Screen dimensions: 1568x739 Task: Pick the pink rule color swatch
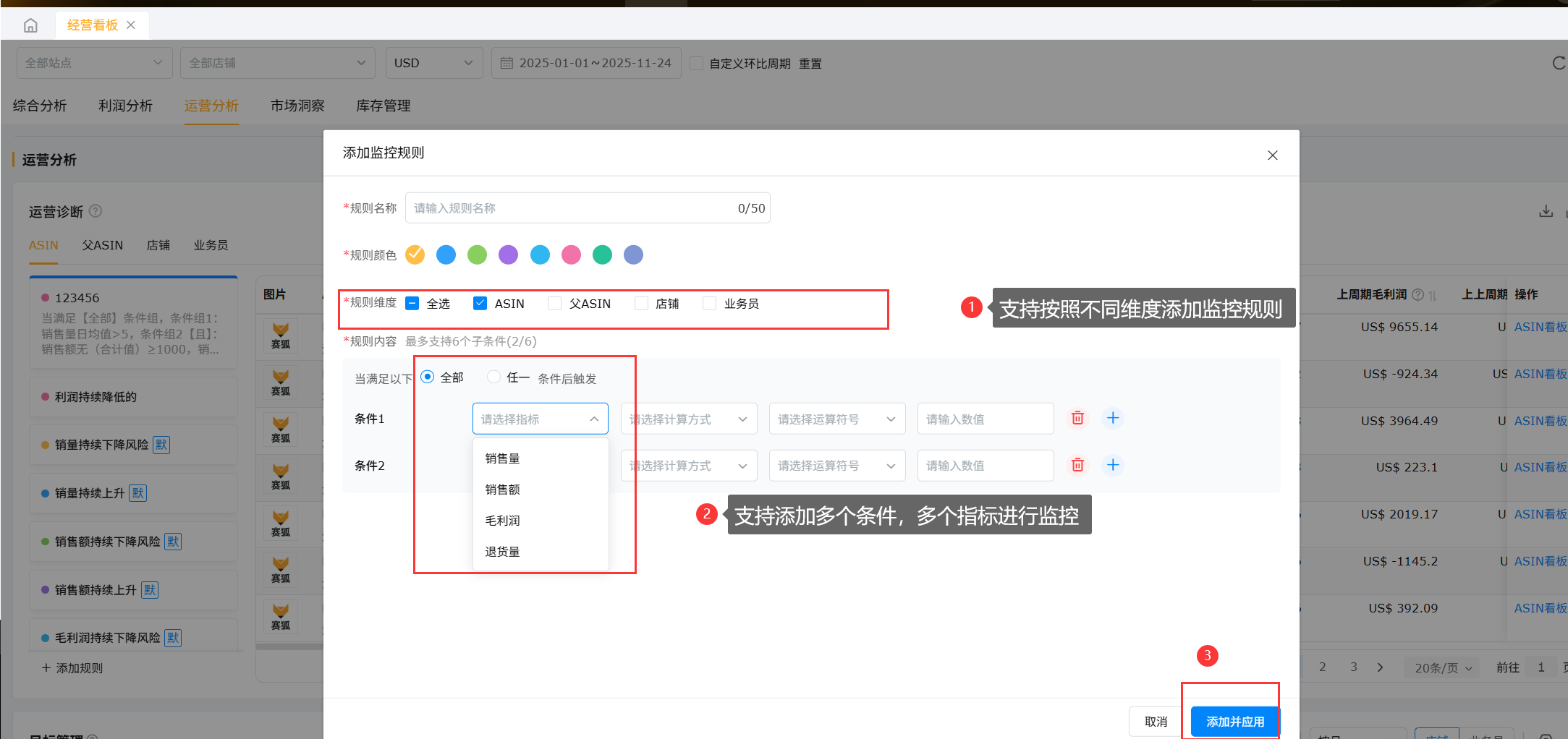[x=572, y=255]
